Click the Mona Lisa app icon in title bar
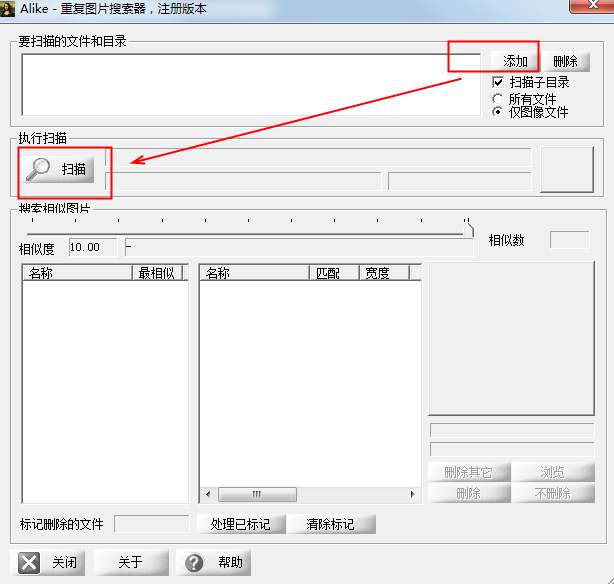Viewport: 614px width, 584px height. pyautogui.click(x=7, y=9)
